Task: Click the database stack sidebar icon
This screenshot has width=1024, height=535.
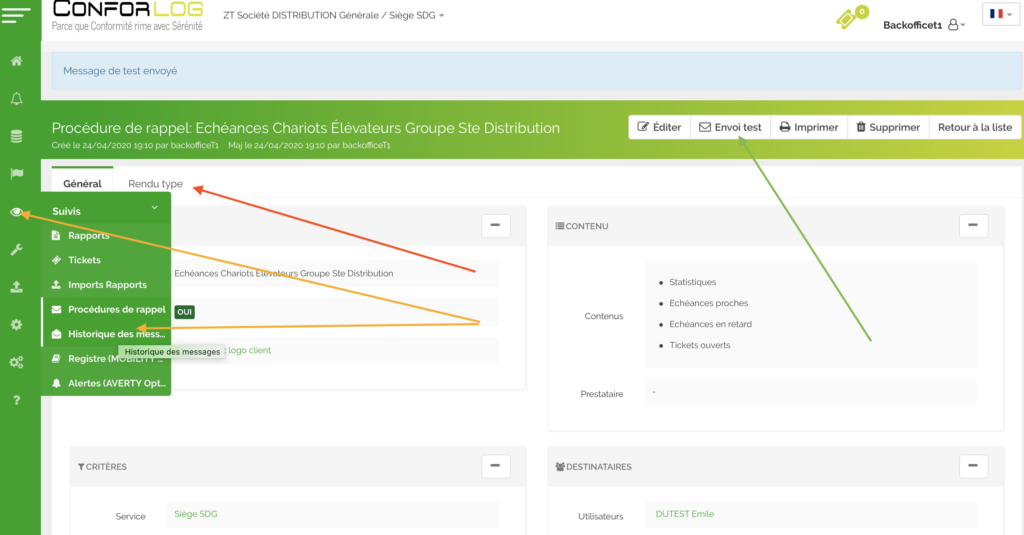Action: tap(17, 136)
